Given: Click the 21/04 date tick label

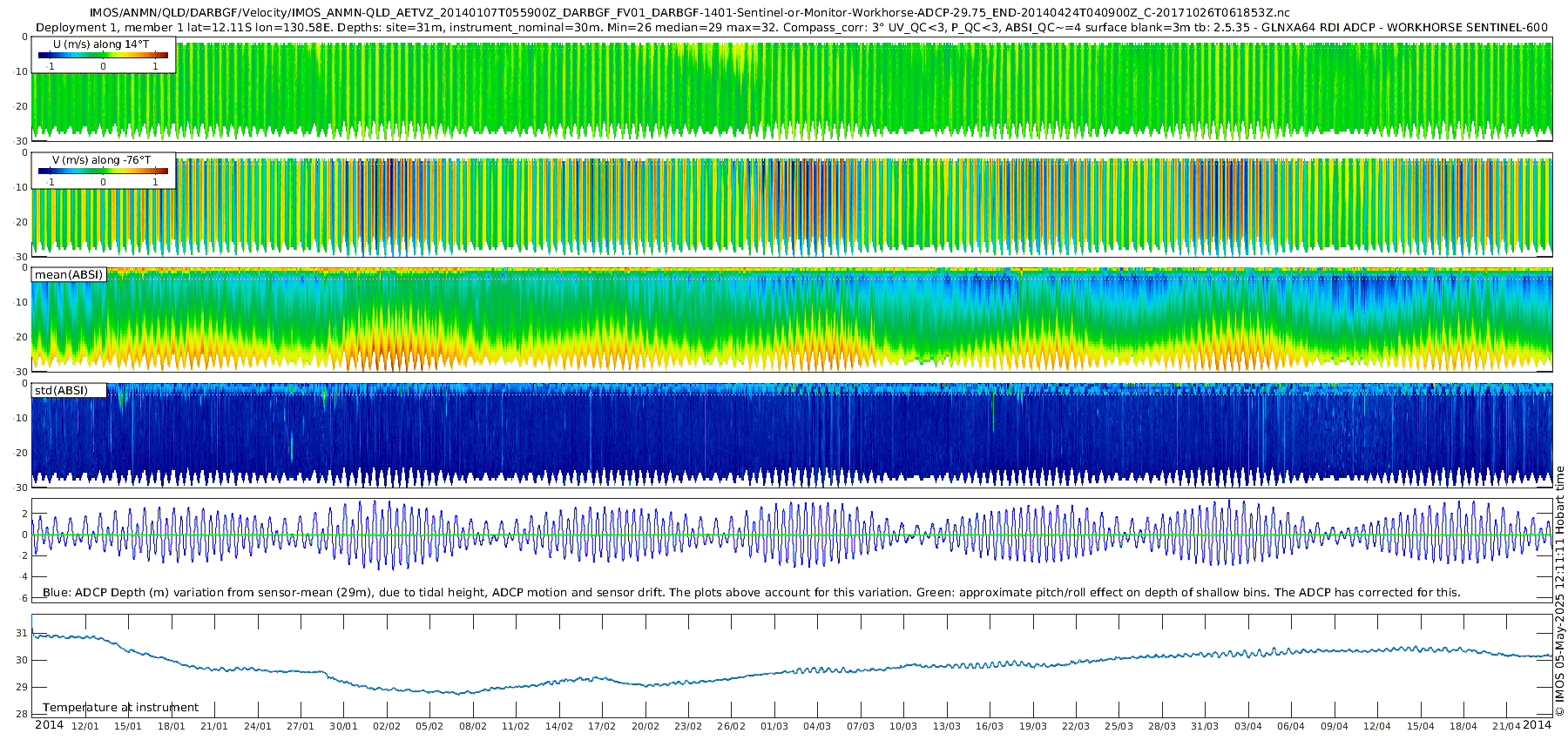Looking at the screenshot, I should (1506, 726).
